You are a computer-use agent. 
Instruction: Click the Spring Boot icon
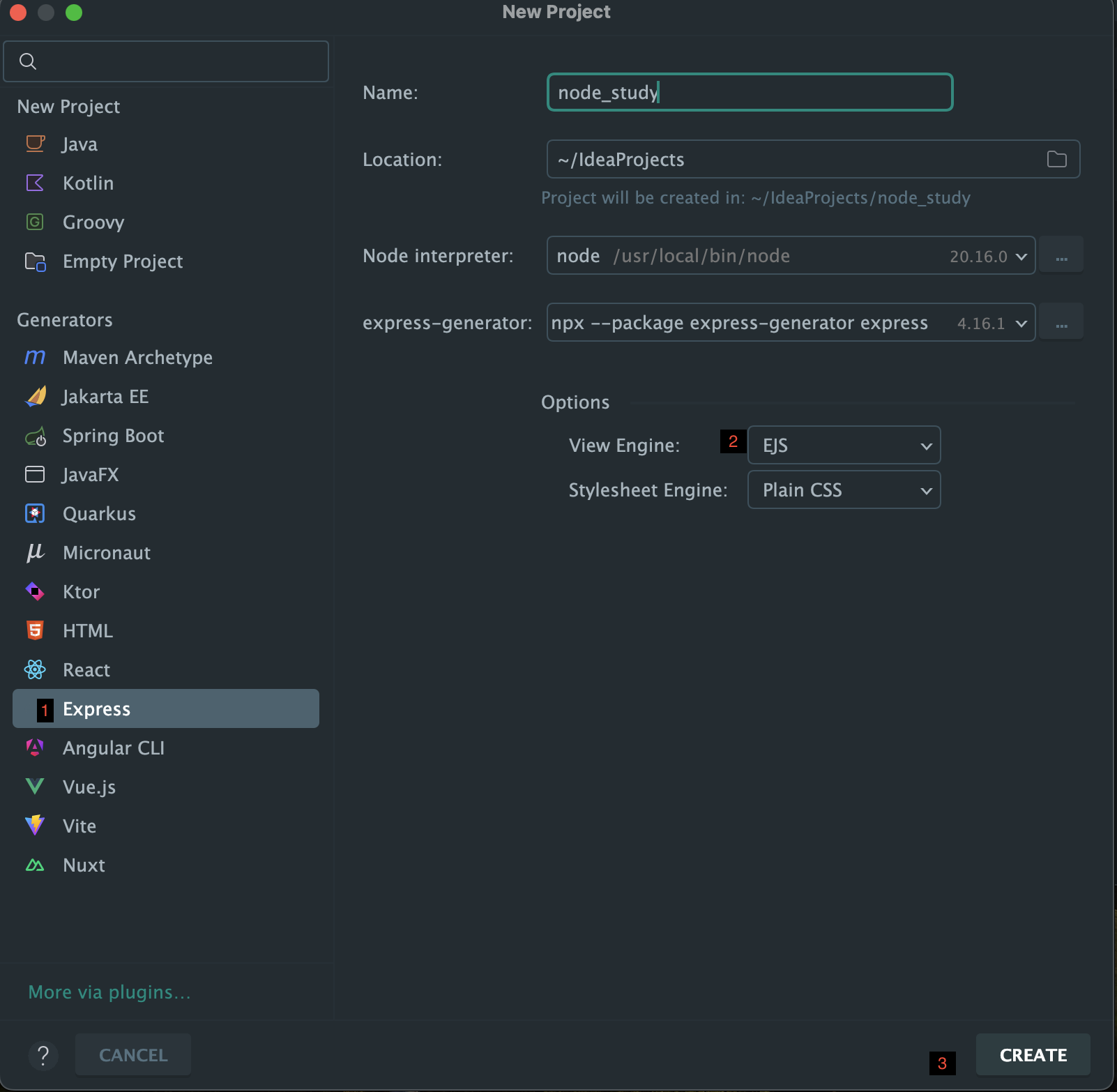click(35, 436)
